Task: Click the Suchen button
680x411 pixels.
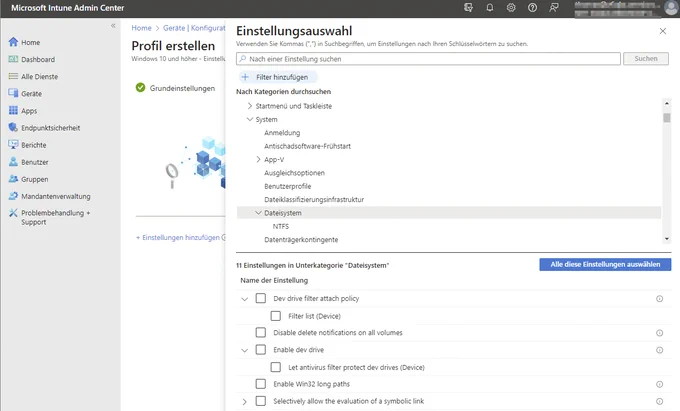Action: click(646, 59)
